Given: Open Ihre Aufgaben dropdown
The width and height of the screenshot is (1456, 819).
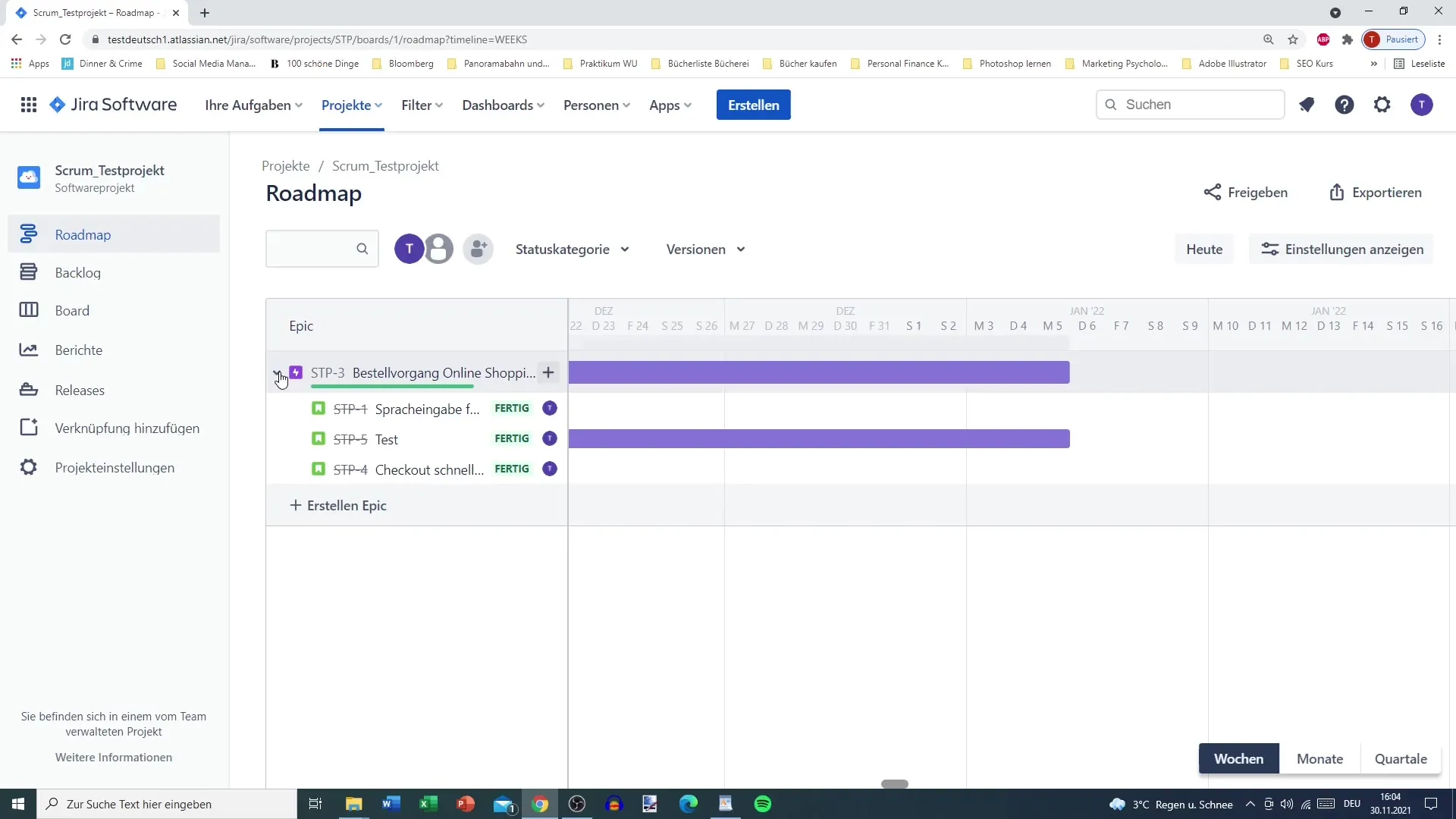Looking at the screenshot, I should point(254,105).
